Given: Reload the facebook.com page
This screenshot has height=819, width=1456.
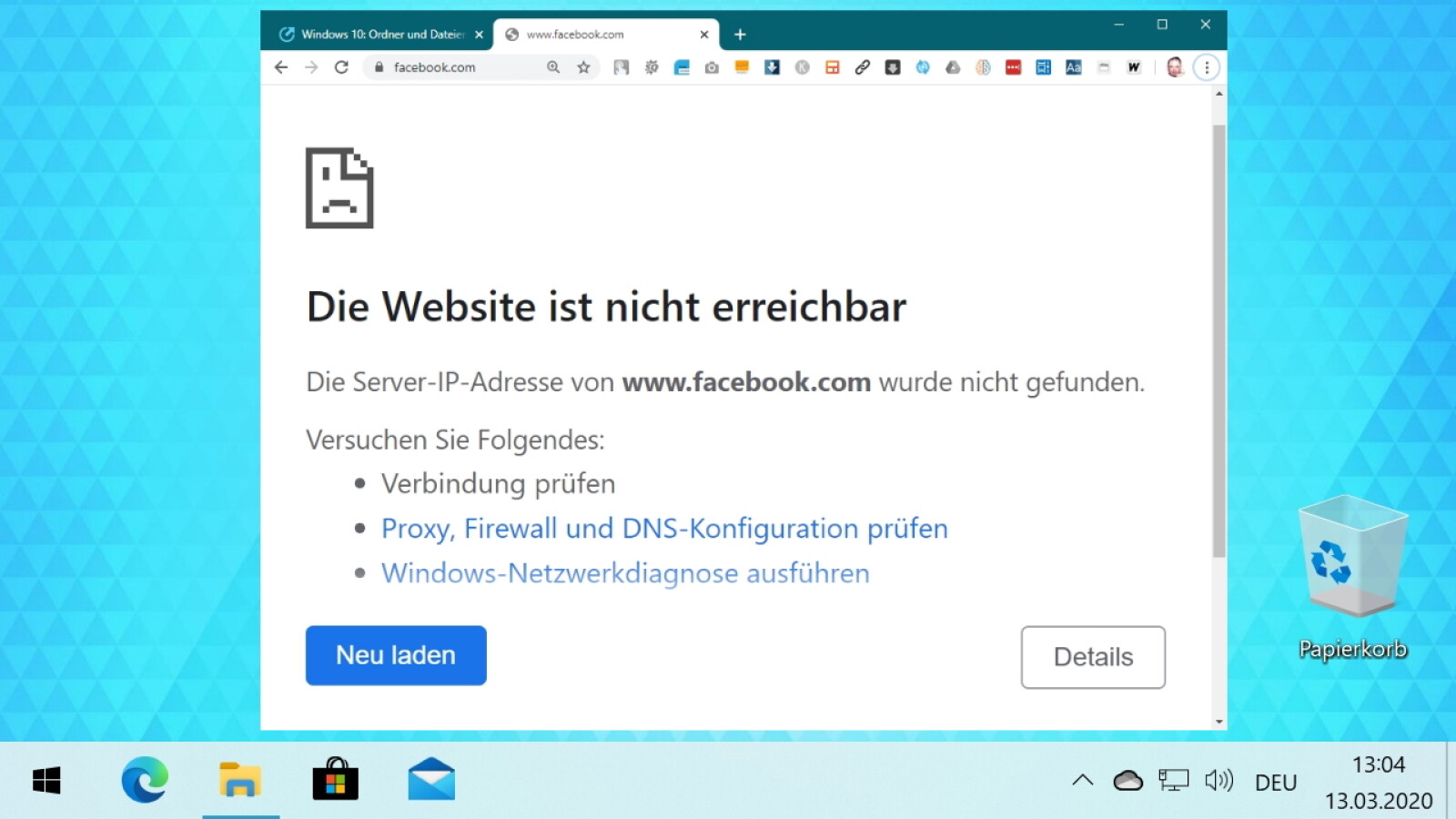Looking at the screenshot, I should pyautogui.click(x=341, y=67).
